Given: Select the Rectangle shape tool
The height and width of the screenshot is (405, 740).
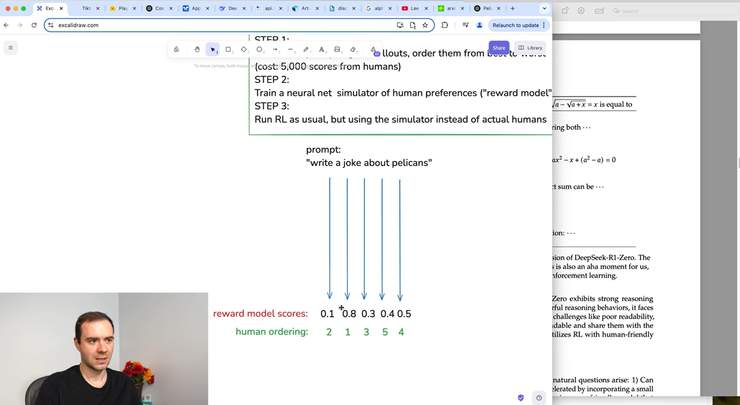Looking at the screenshot, I should (228, 49).
